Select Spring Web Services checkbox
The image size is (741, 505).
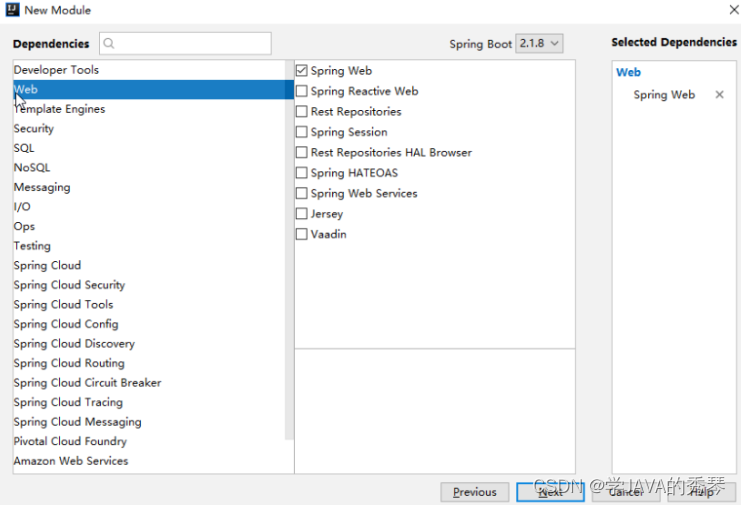(x=302, y=193)
